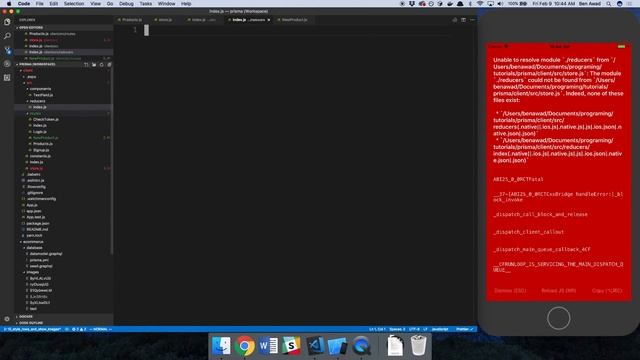Open Spotlight search in the menu bar
640x360 pixels.
click(x=609, y=4)
